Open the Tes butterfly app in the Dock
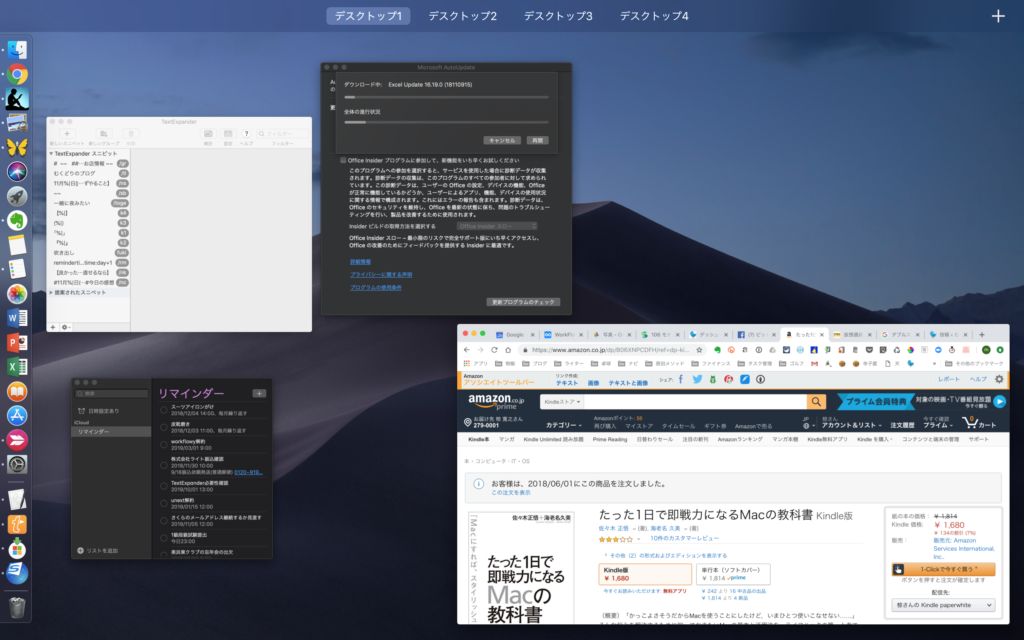Screen dimensions: 1024x640 (17, 147)
